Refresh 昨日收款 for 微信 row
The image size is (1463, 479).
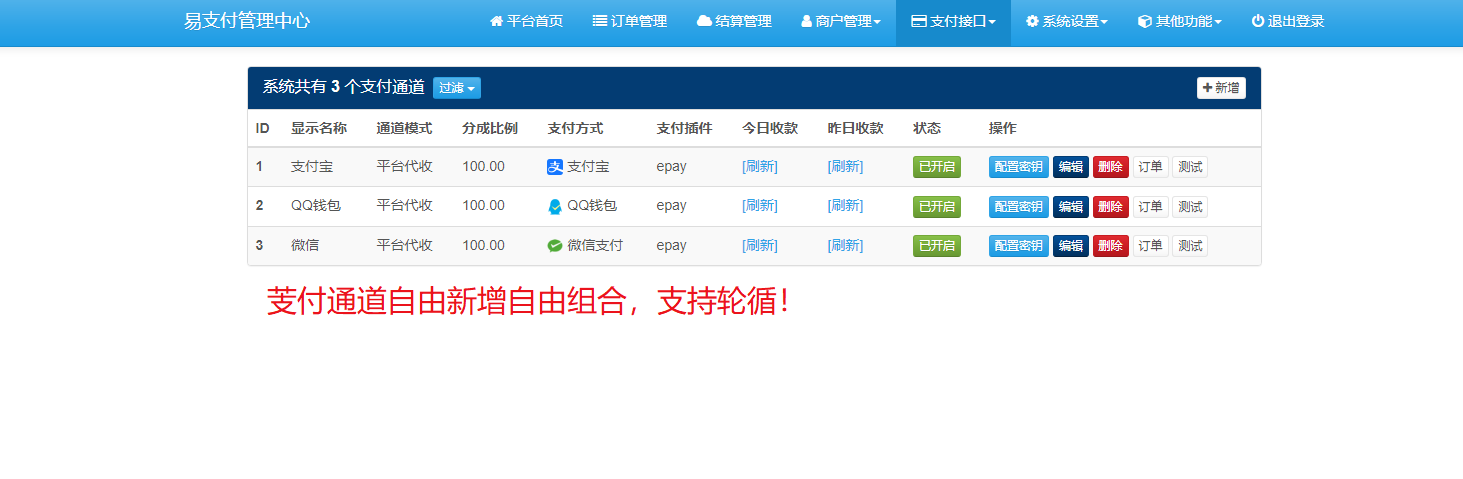[846, 245]
